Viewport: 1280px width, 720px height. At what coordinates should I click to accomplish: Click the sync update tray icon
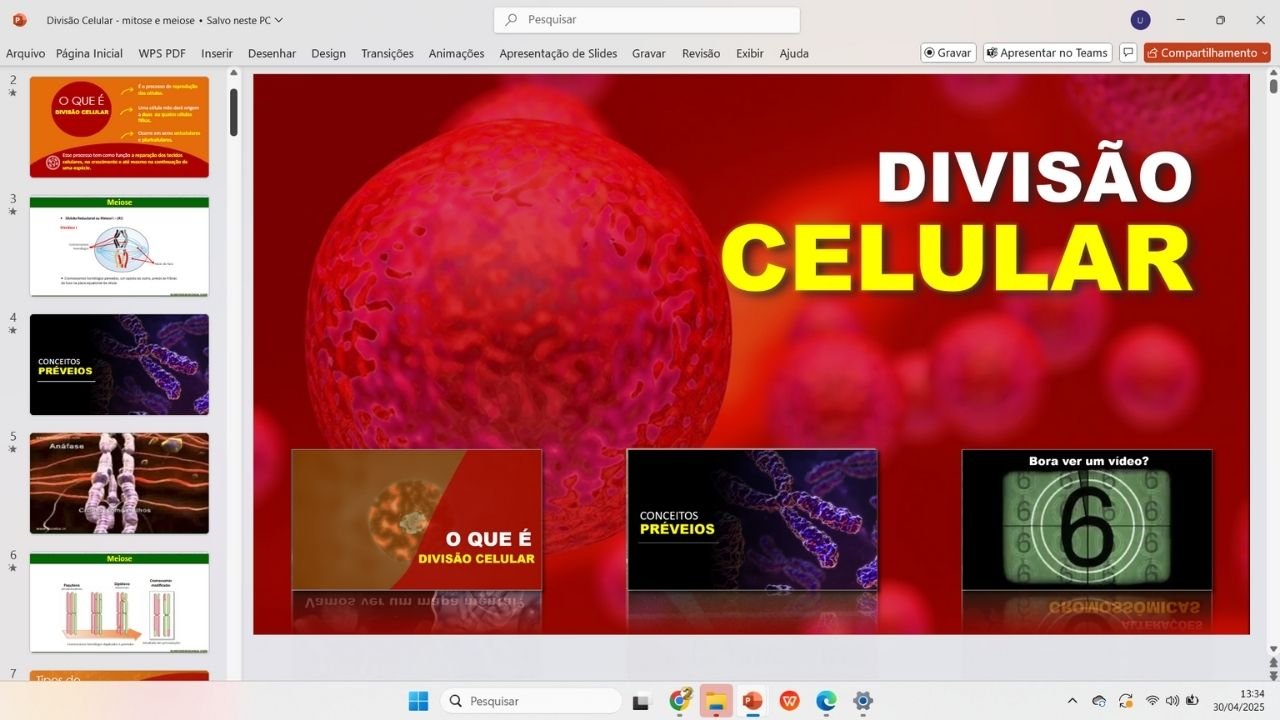coord(1126,701)
